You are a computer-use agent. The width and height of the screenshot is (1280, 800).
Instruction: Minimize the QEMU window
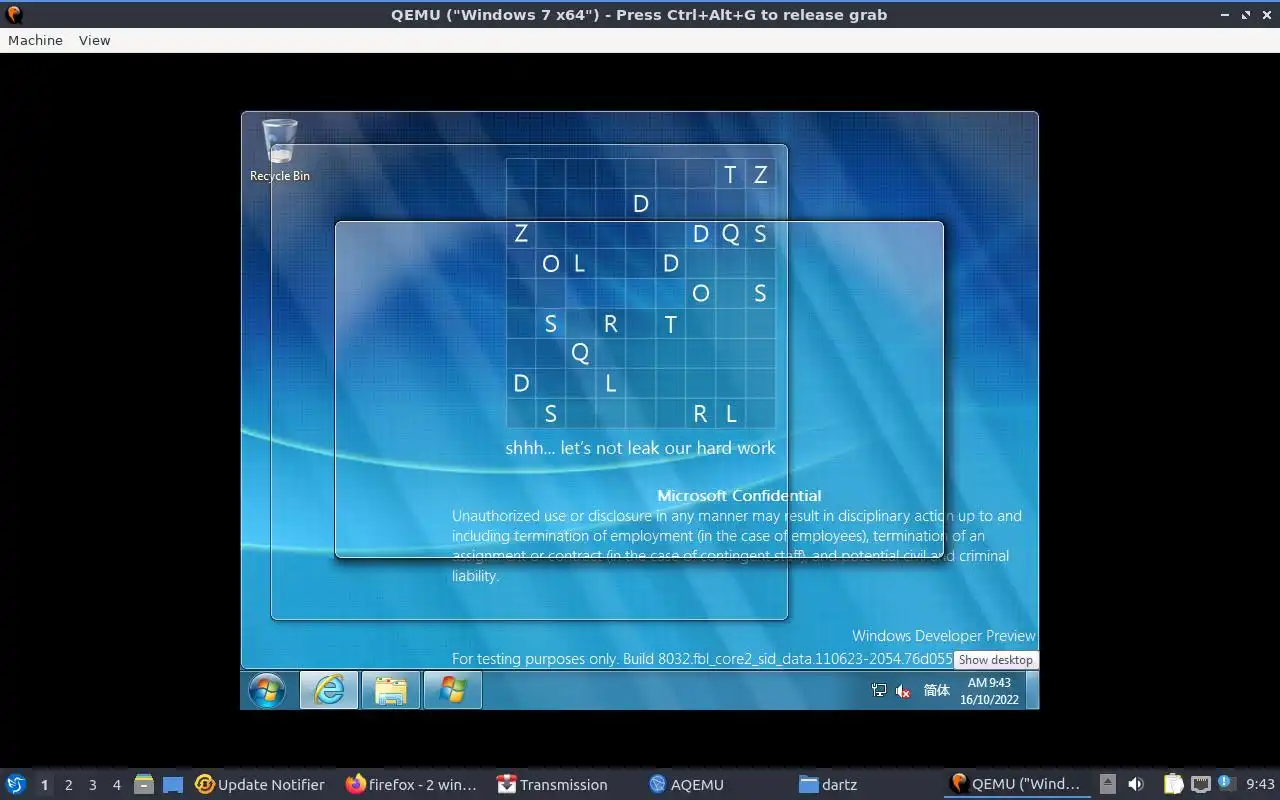(x=1226, y=15)
